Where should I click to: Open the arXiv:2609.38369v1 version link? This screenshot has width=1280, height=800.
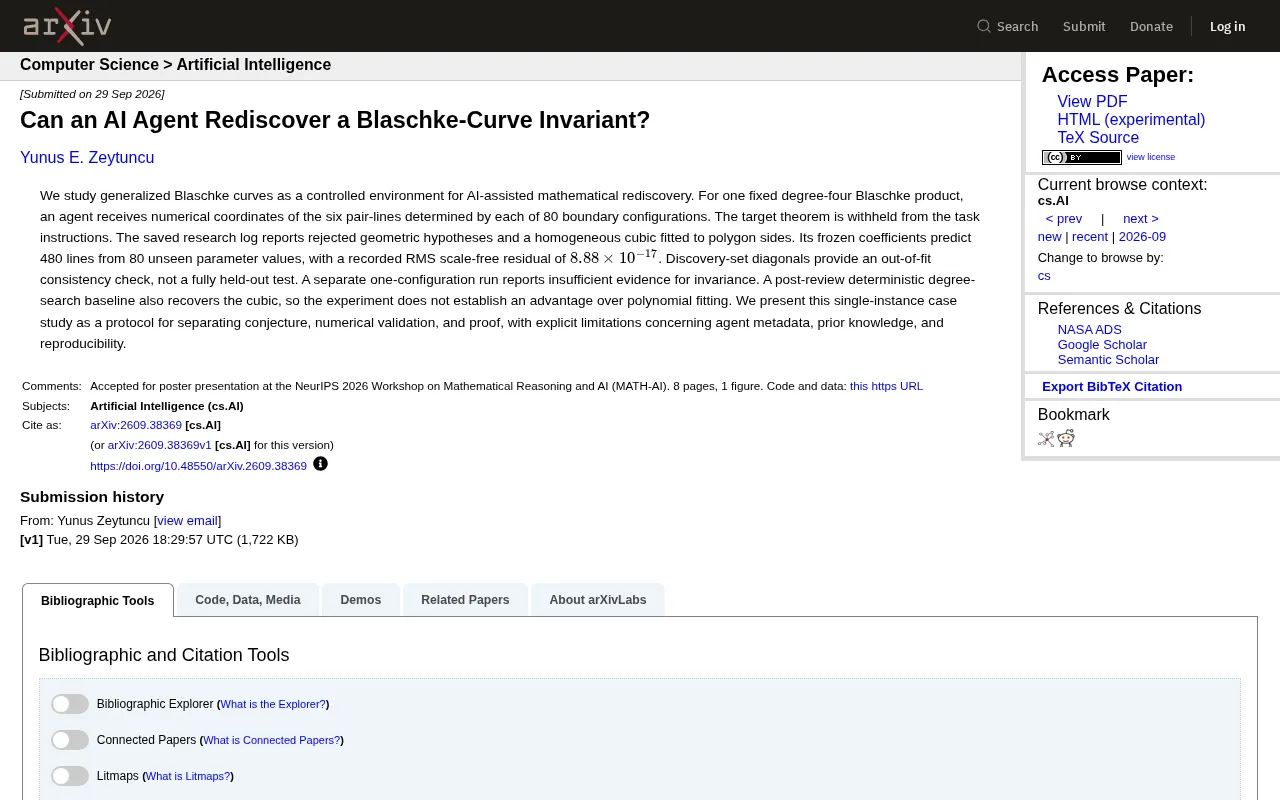(x=160, y=445)
